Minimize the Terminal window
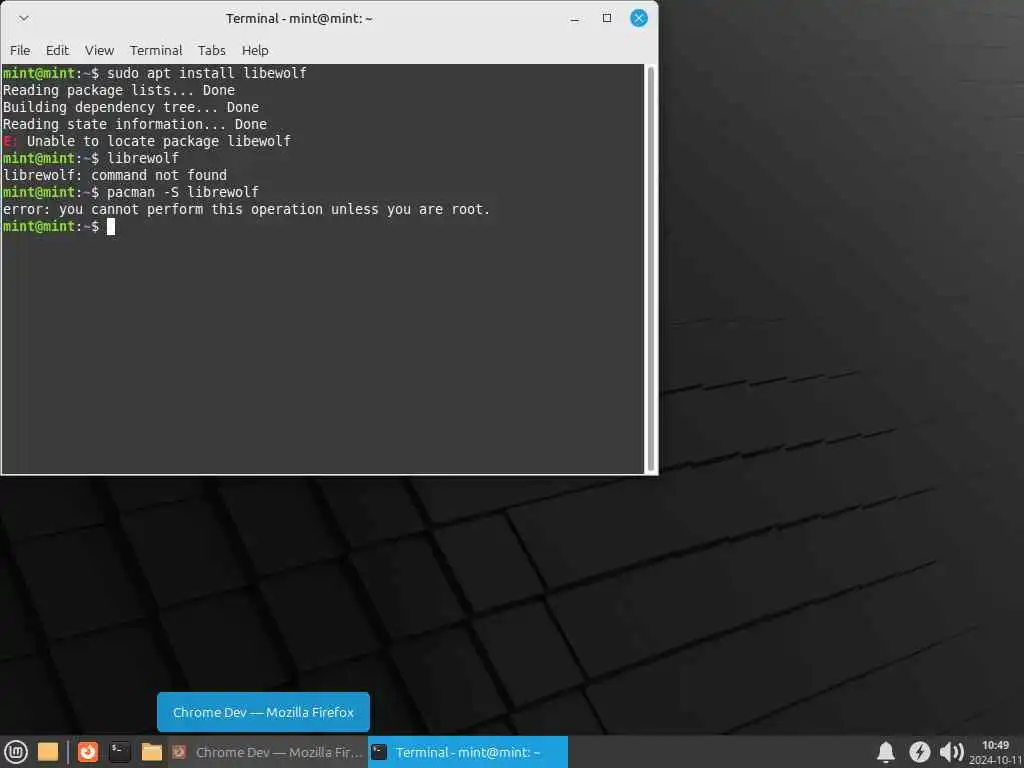The width and height of the screenshot is (1024, 768). tap(575, 19)
